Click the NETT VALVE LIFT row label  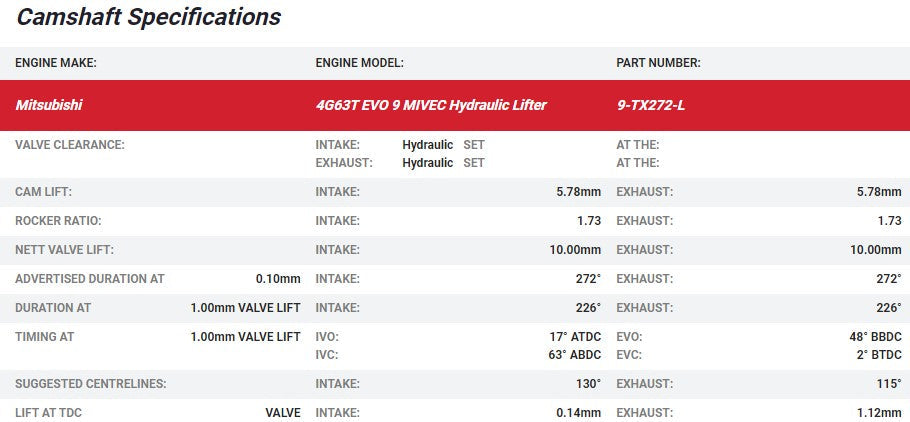(x=63, y=250)
